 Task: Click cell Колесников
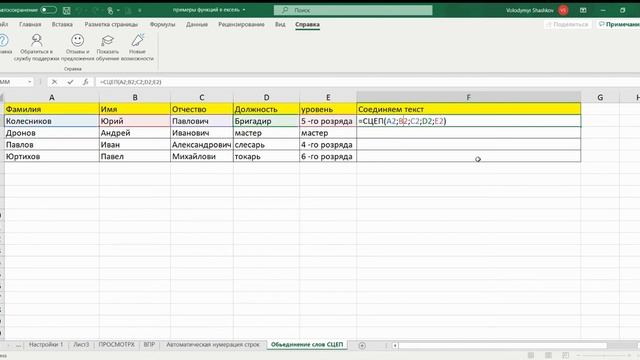point(51,121)
